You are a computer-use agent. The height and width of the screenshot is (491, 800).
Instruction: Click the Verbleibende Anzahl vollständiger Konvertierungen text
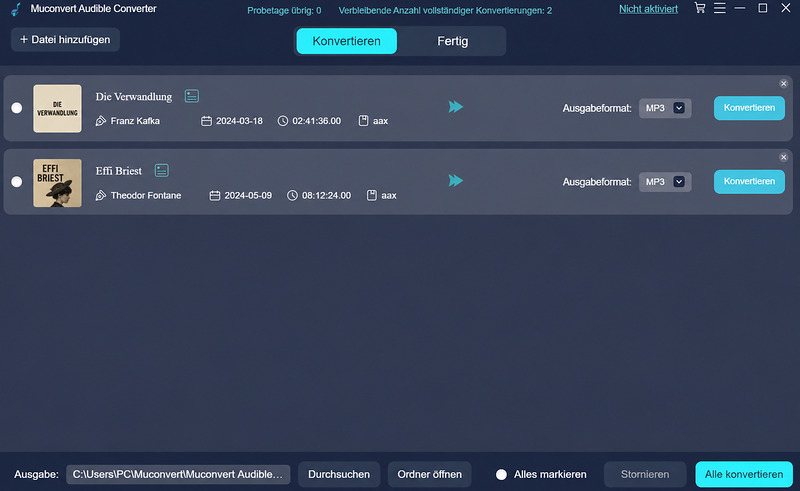tap(445, 11)
